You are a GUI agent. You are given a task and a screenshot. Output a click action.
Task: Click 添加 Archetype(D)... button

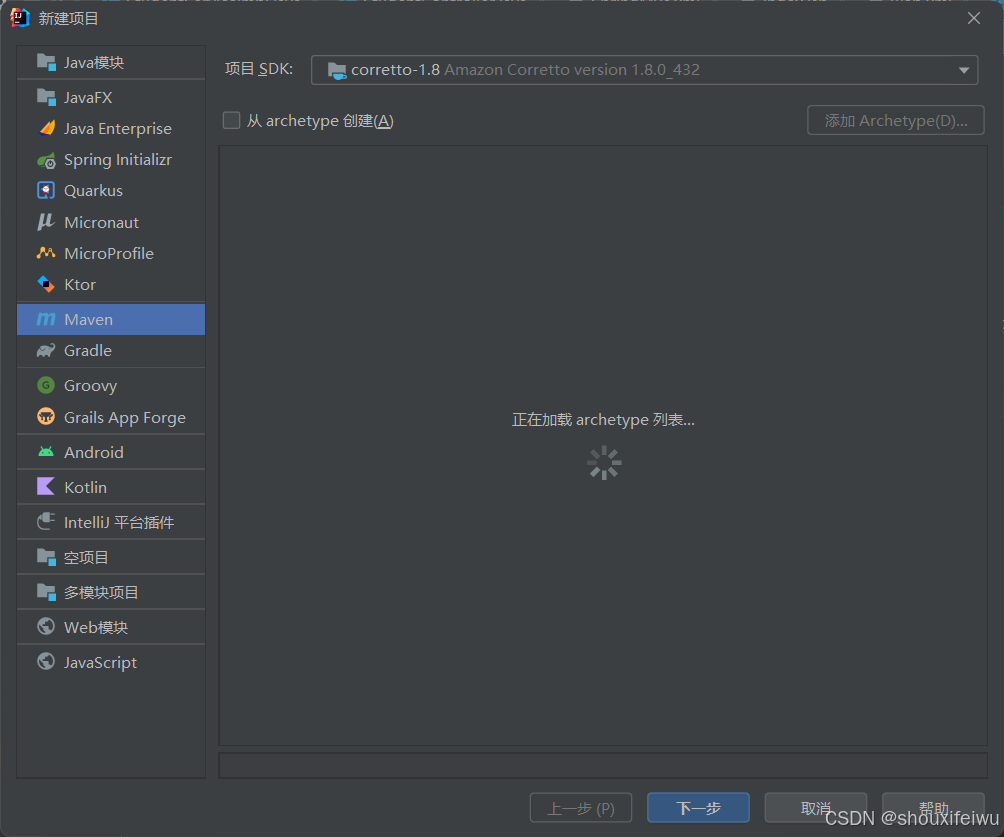[895, 120]
